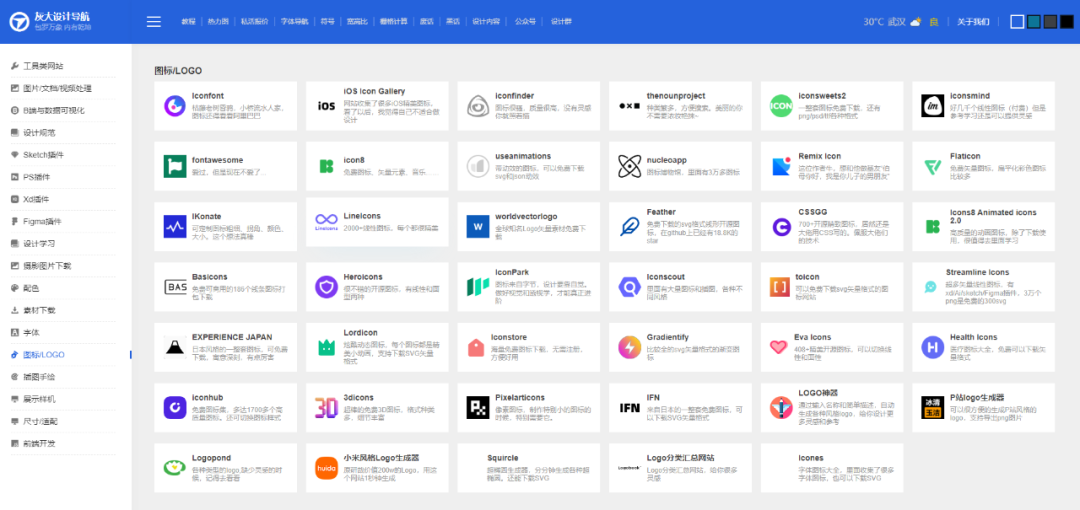Click the site logo in the header

[x=50, y=21]
